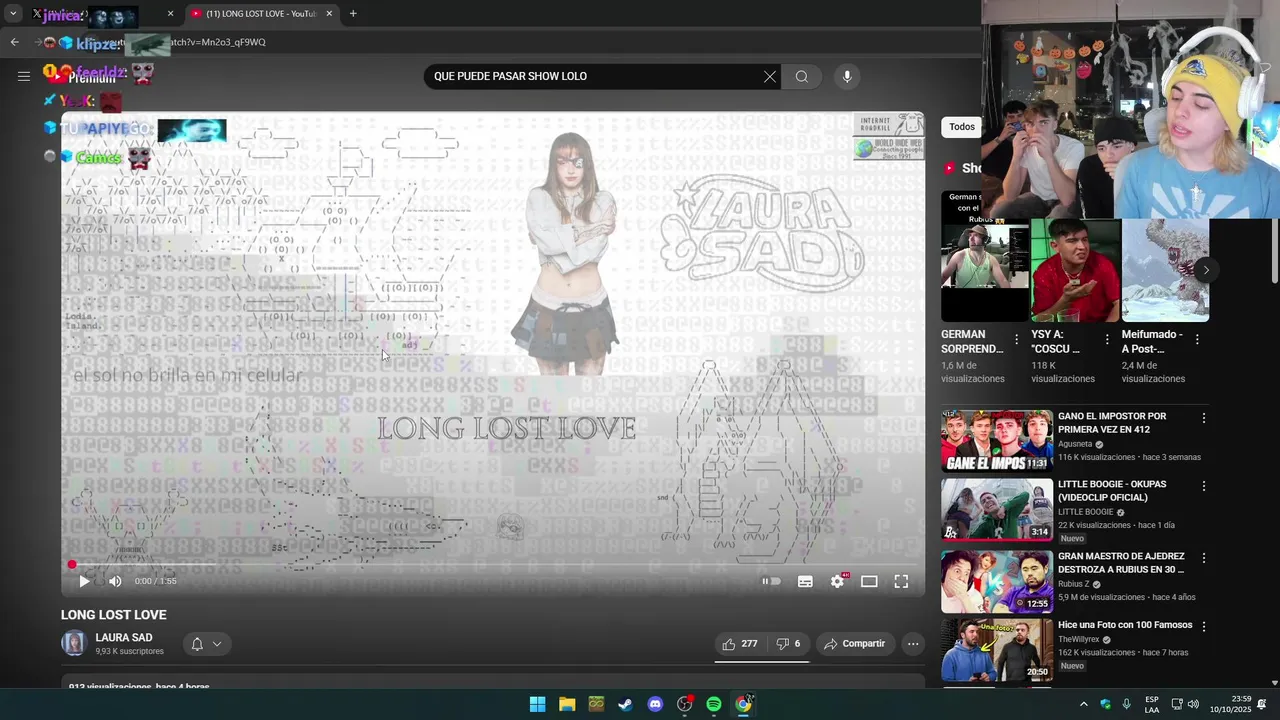Open a new browser tab
Screen dimensions: 1280x720
coord(353,14)
